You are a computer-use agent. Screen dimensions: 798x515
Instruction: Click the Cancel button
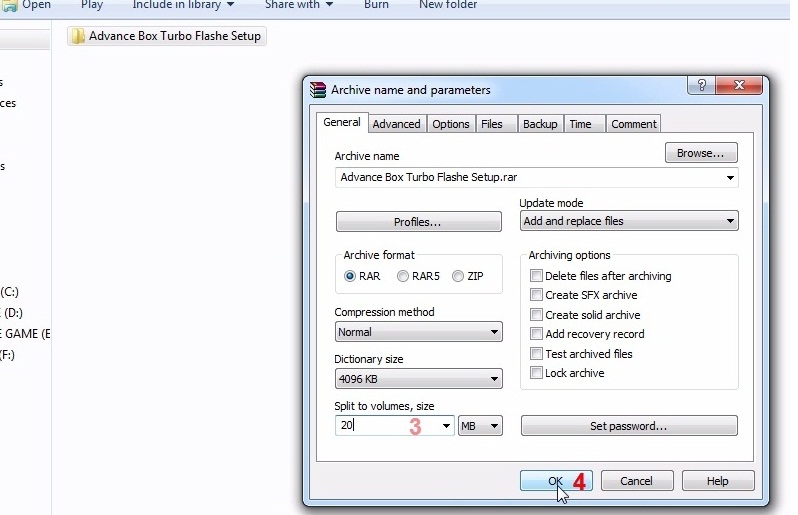(637, 481)
